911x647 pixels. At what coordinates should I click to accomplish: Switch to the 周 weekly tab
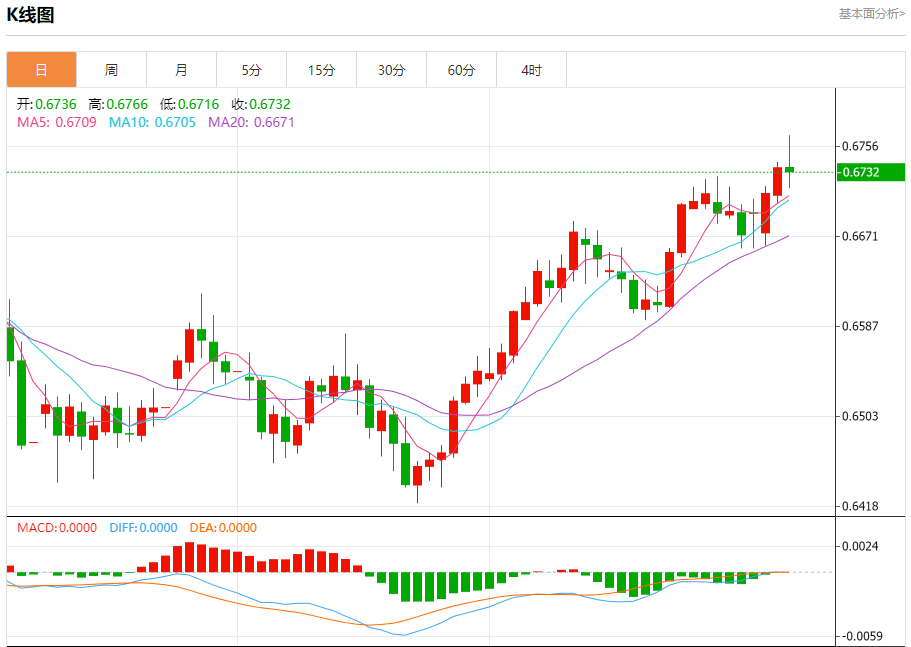(x=111, y=70)
